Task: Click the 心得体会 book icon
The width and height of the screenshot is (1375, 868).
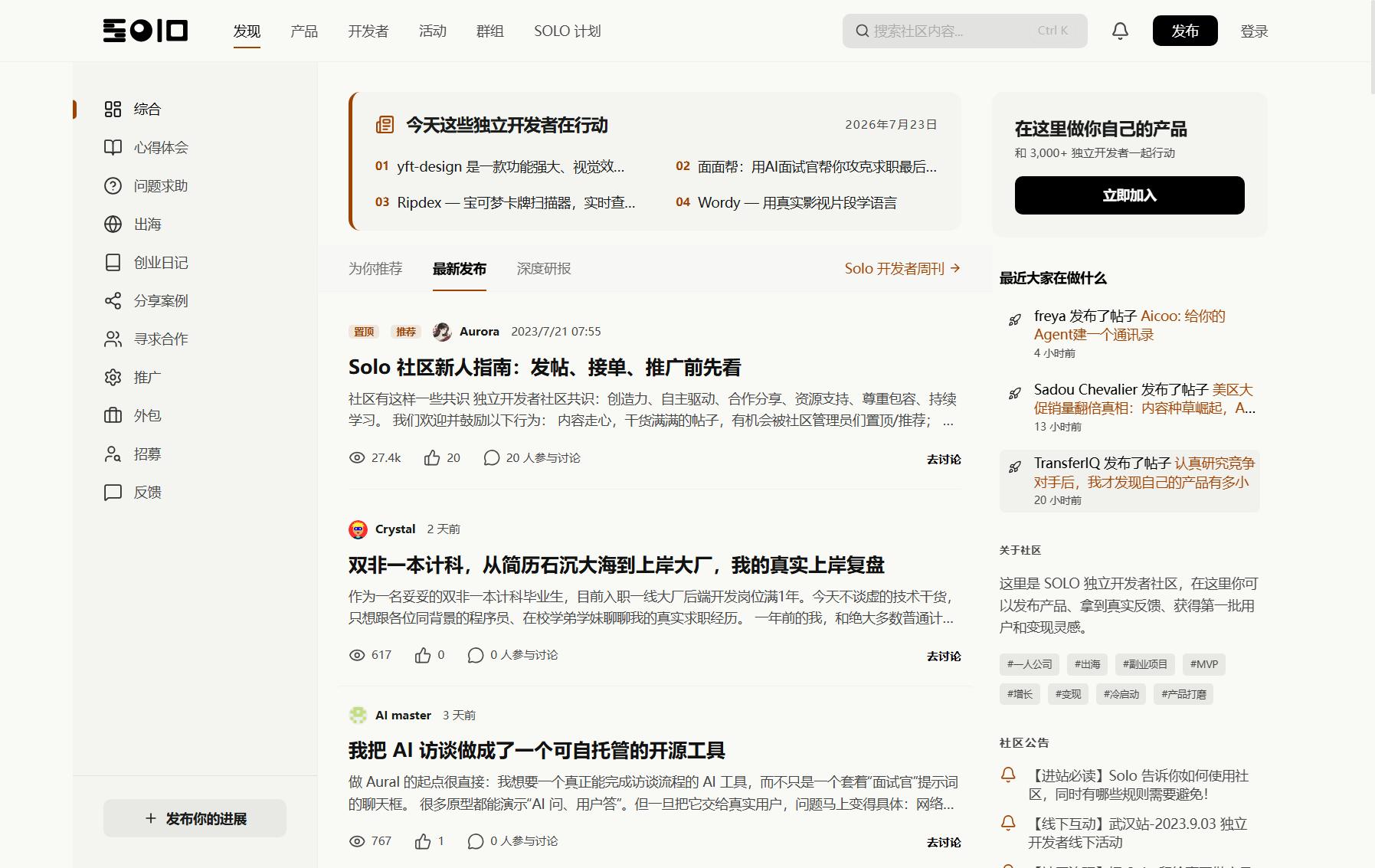Action: pos(113,147)
